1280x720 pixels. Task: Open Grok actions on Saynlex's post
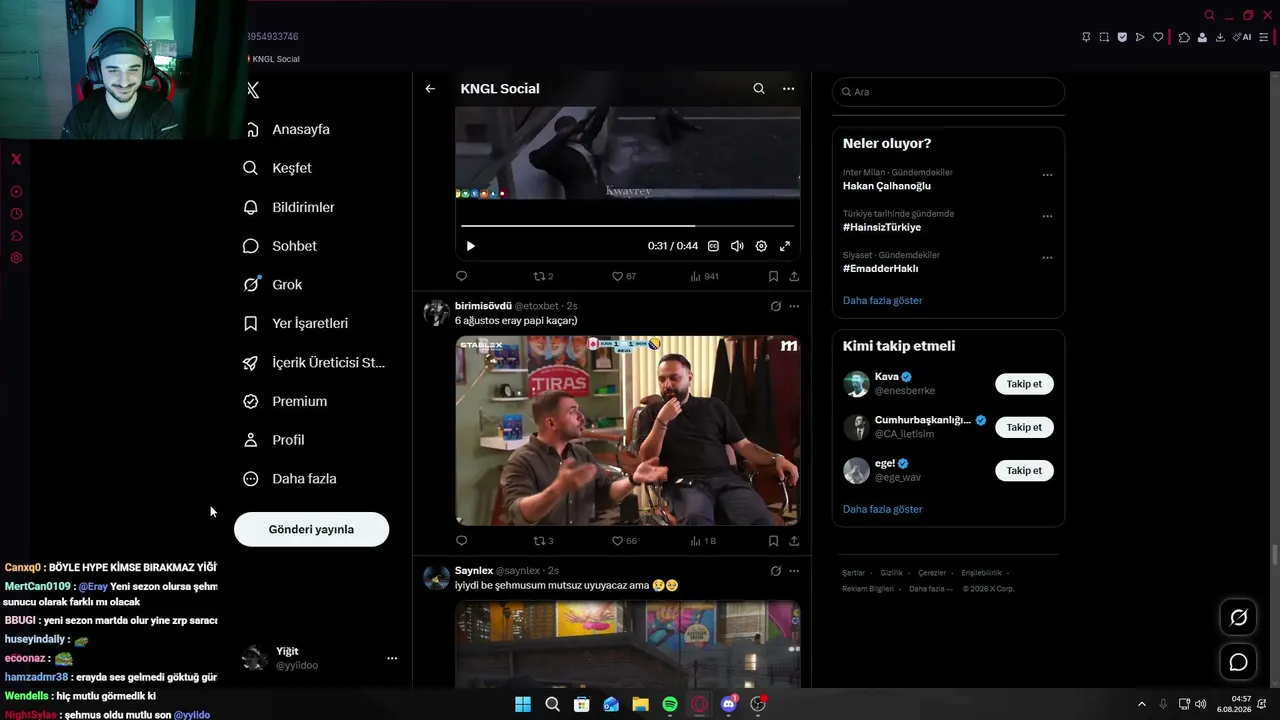click(775, 571)
